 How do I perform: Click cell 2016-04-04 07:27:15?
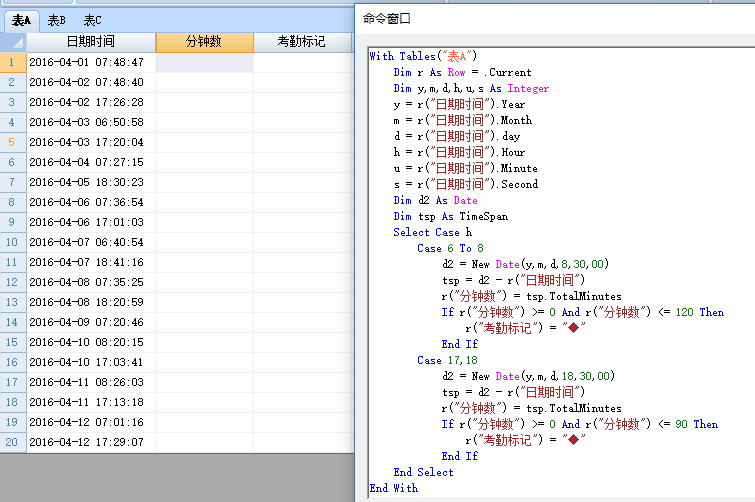tap(91, 162)
